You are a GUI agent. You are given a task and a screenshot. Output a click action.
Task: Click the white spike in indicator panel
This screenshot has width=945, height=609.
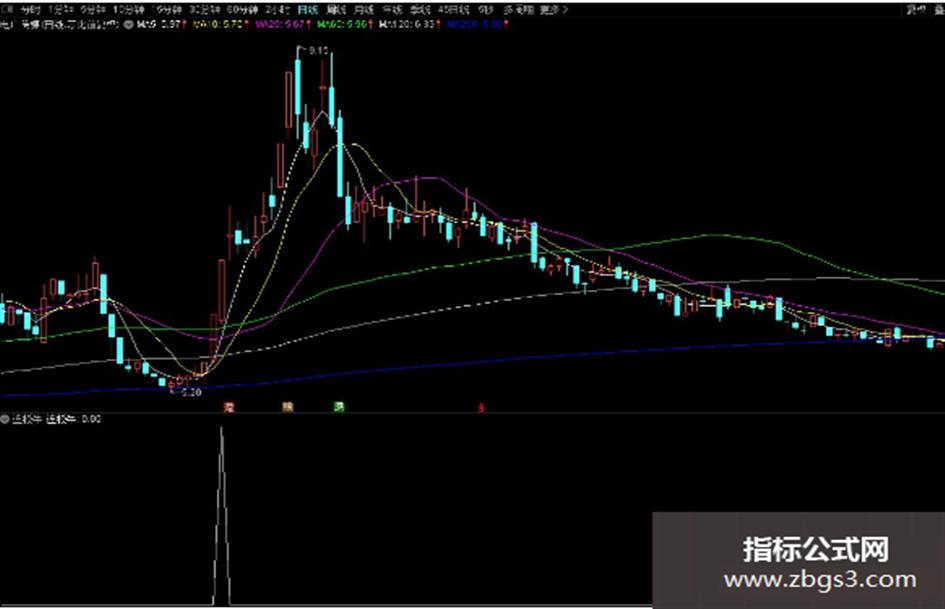pos(221,516)
